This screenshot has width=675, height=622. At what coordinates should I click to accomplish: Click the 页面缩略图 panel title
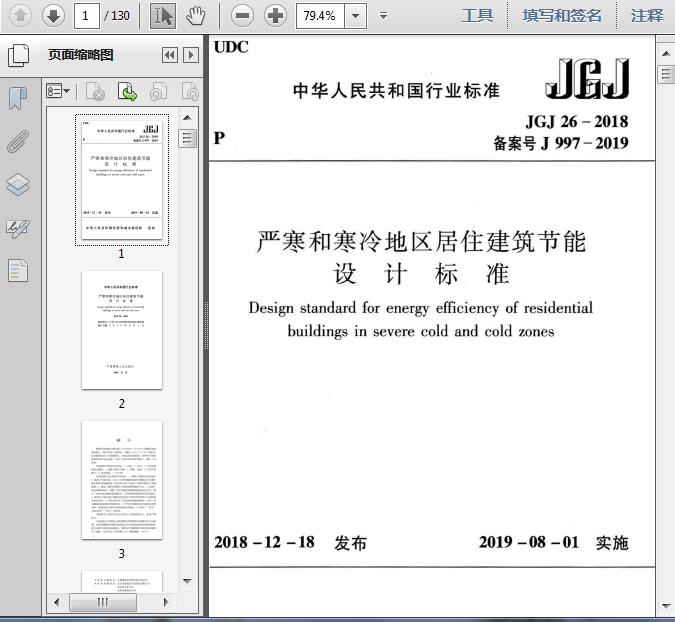(81, 55)
